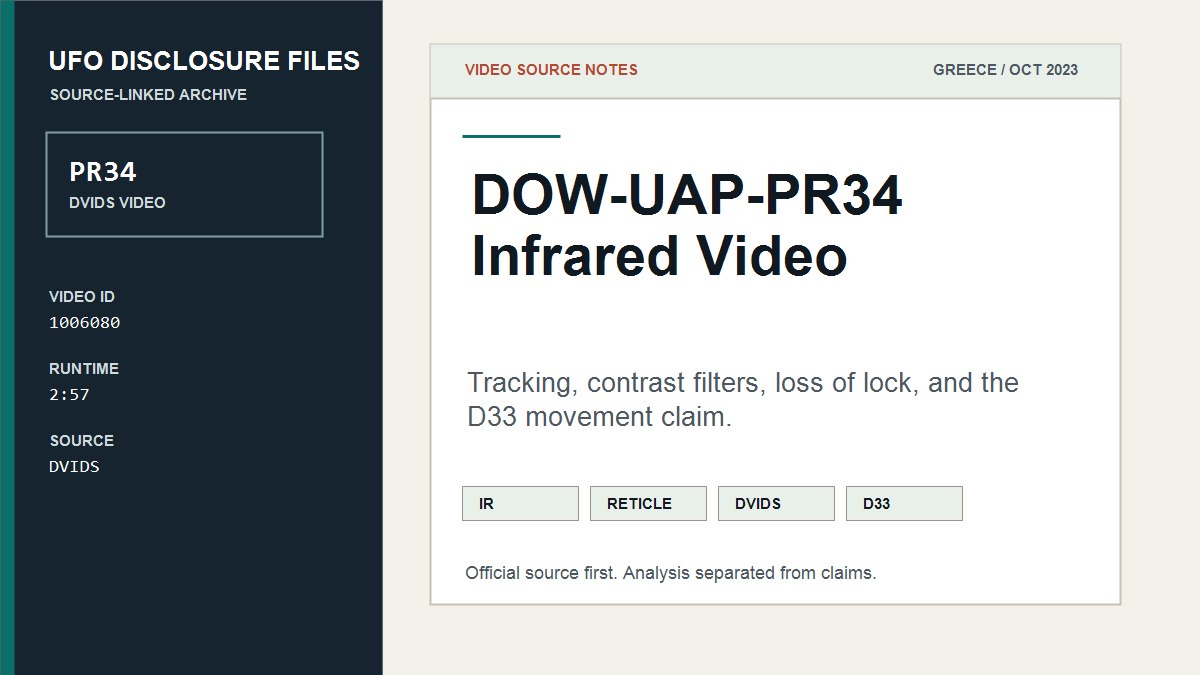The width and height of the screenshot is (1200, 675).
Task: Select the tracking and contrast filters description
Action: point(743,400)
